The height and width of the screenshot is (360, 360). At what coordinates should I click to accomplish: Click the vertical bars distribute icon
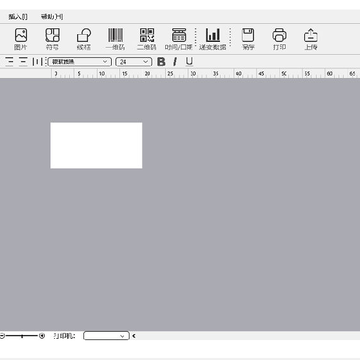(37, 62)
